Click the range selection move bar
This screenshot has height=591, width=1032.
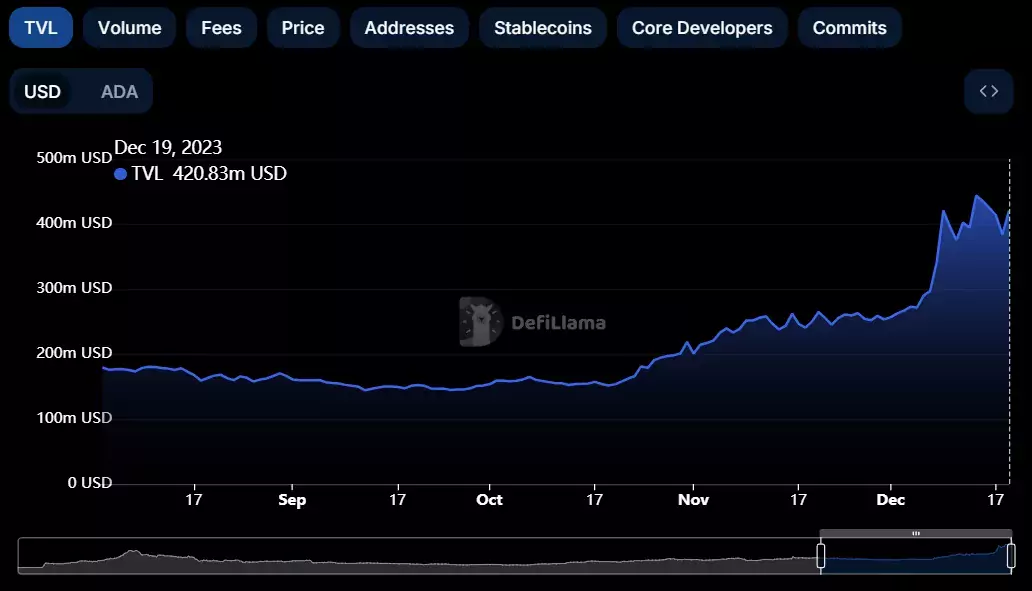pos(916,533)
